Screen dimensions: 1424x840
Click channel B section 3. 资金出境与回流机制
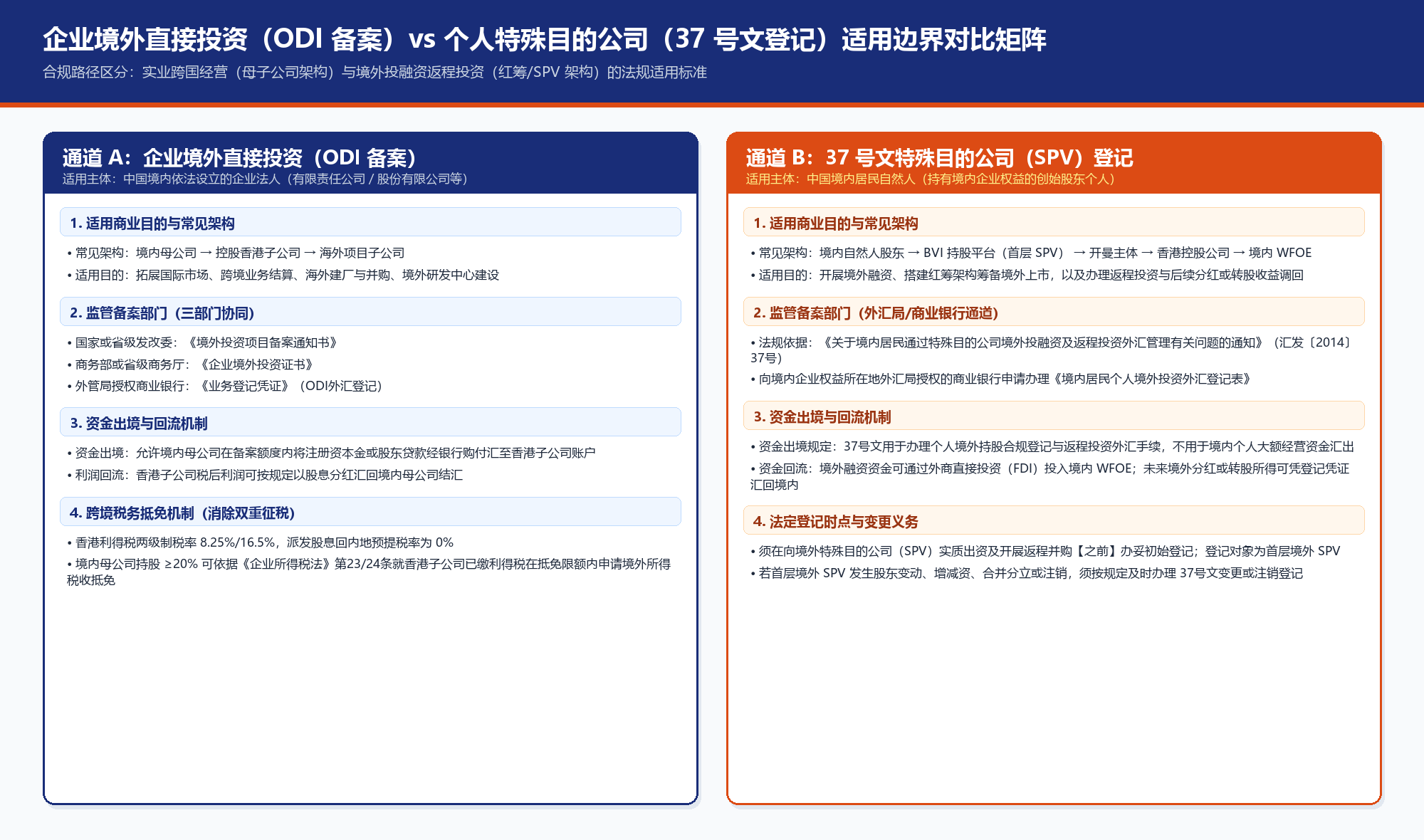pyautogui.click(x=1054, y=416)
